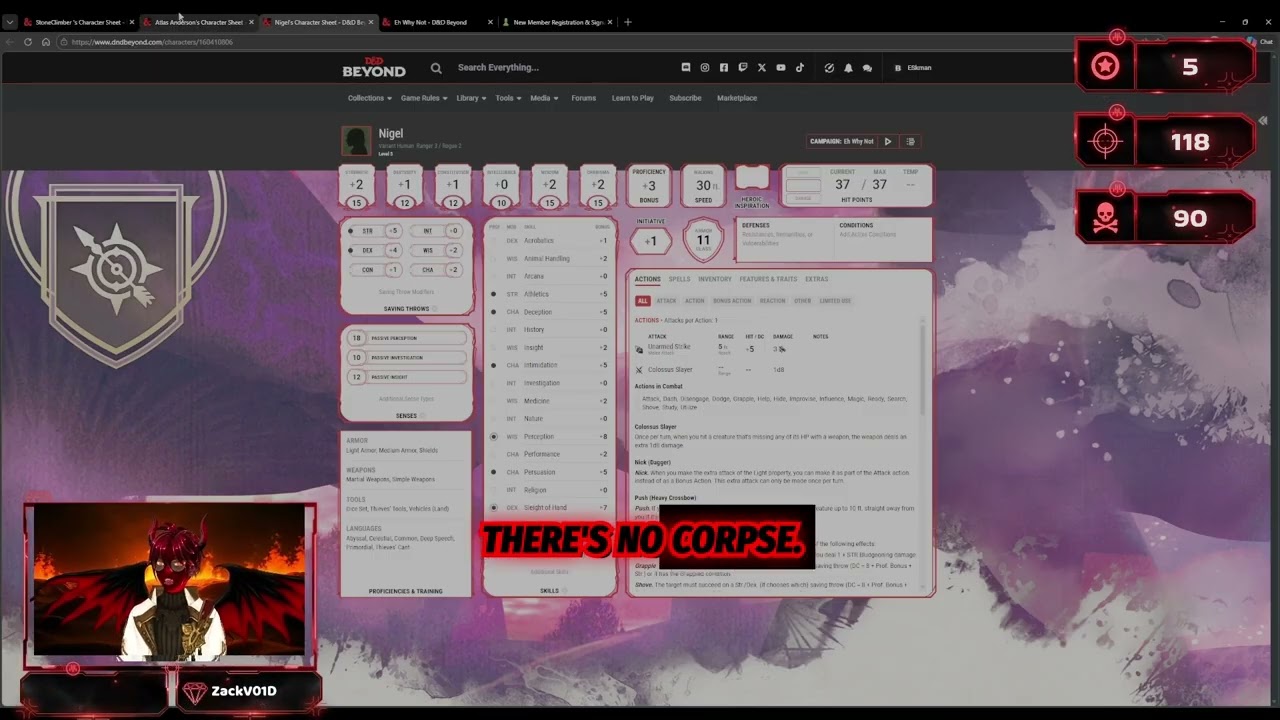
Task: Open the X (Twitter) social icon
Action: point(762,68)
